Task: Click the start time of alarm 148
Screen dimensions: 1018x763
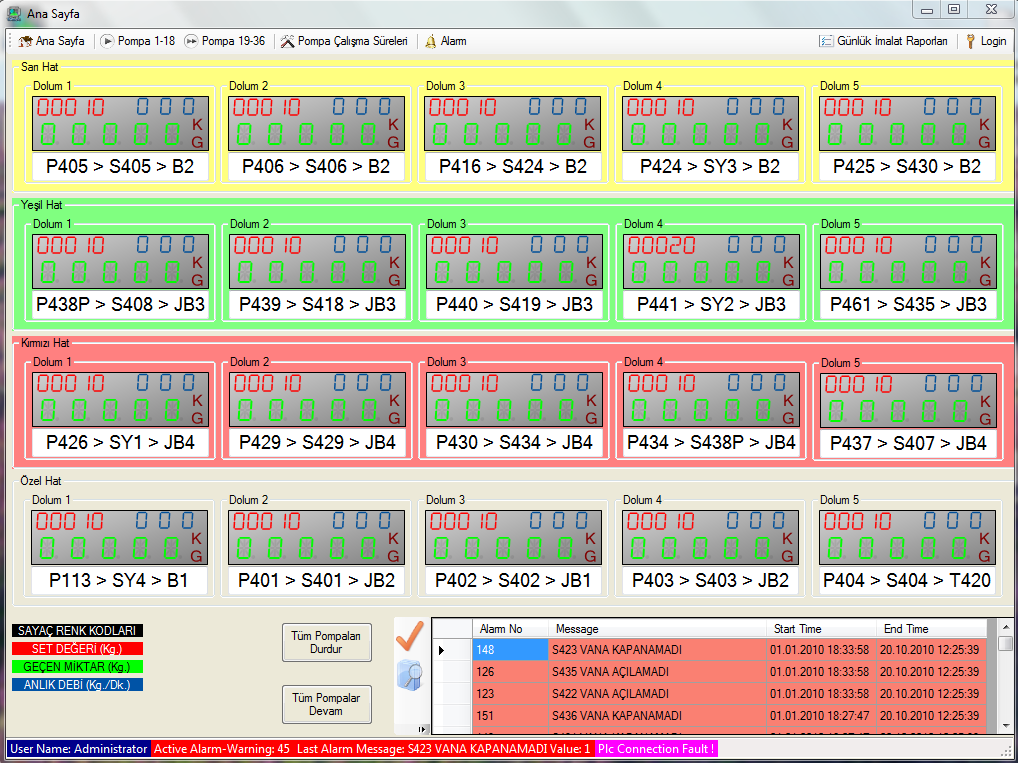Action: (819, 650)
